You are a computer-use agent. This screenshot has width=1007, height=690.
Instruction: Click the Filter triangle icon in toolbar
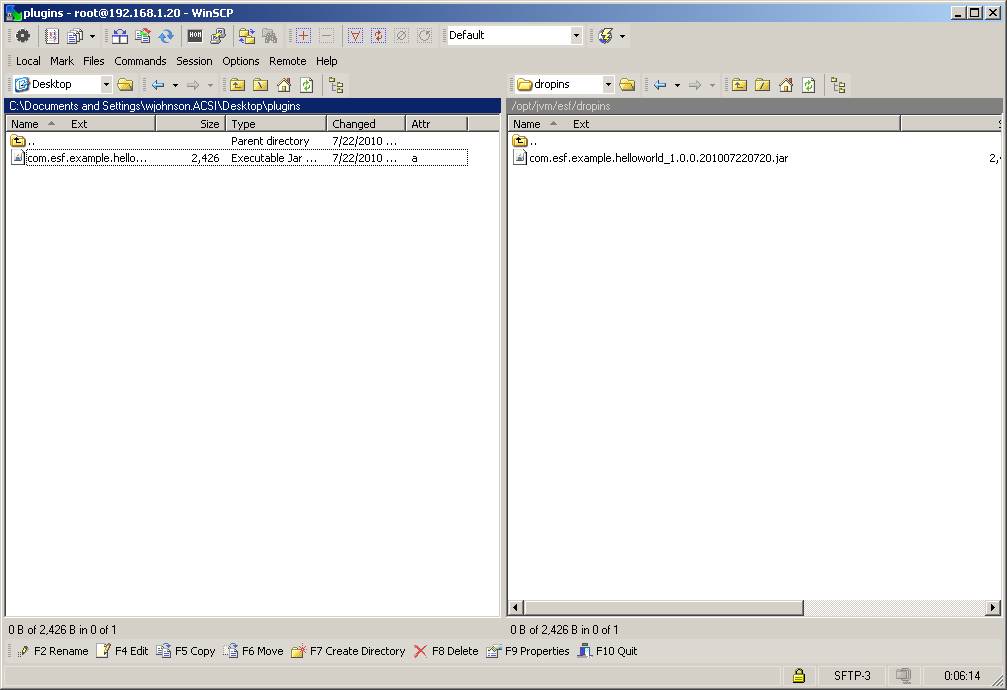pyautogui.click(x=355, y=36)
